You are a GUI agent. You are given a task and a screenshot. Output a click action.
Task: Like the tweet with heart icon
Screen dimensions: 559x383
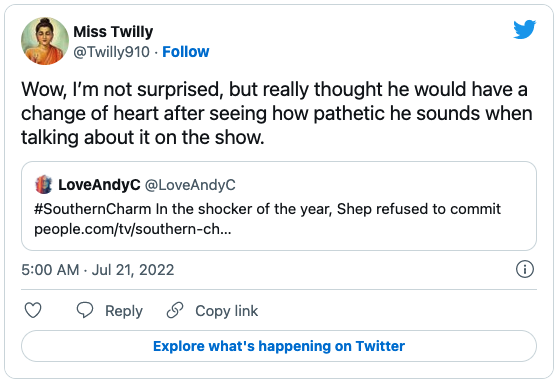click(x=33, y=310)
